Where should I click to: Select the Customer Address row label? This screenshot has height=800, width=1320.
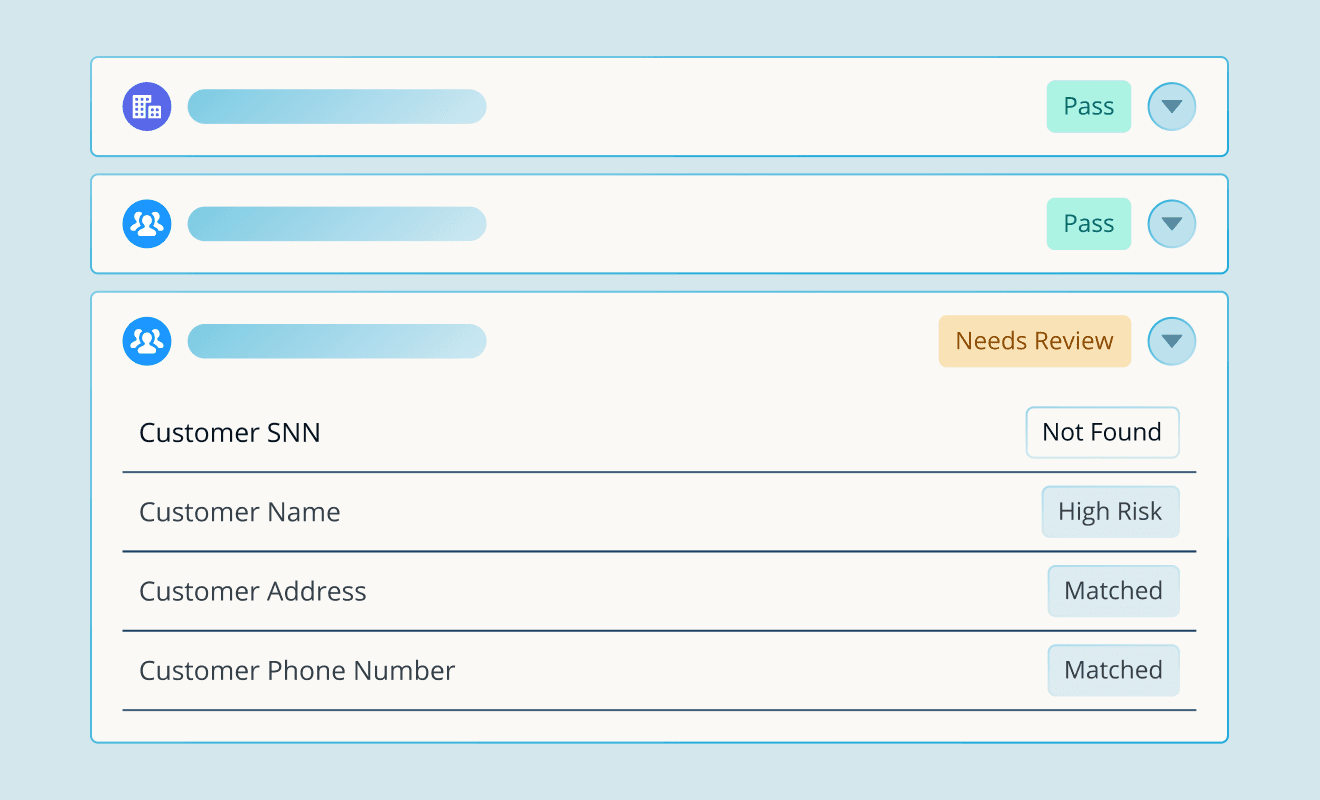click(253, 591)
